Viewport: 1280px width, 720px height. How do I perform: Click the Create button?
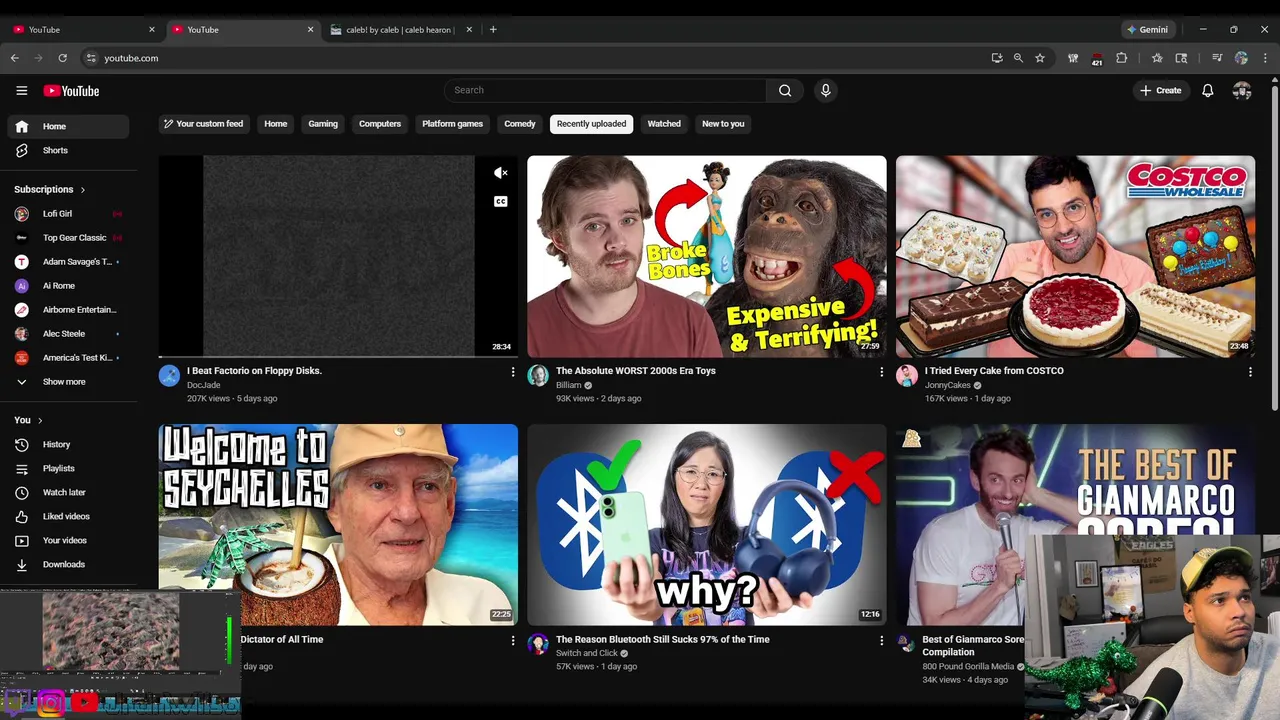pyautogui.click(x=1161, y=90)
